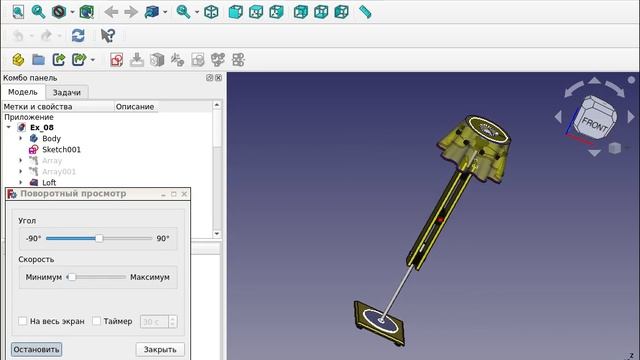Click the navigation cube right arrow

(x=631, y=117)
